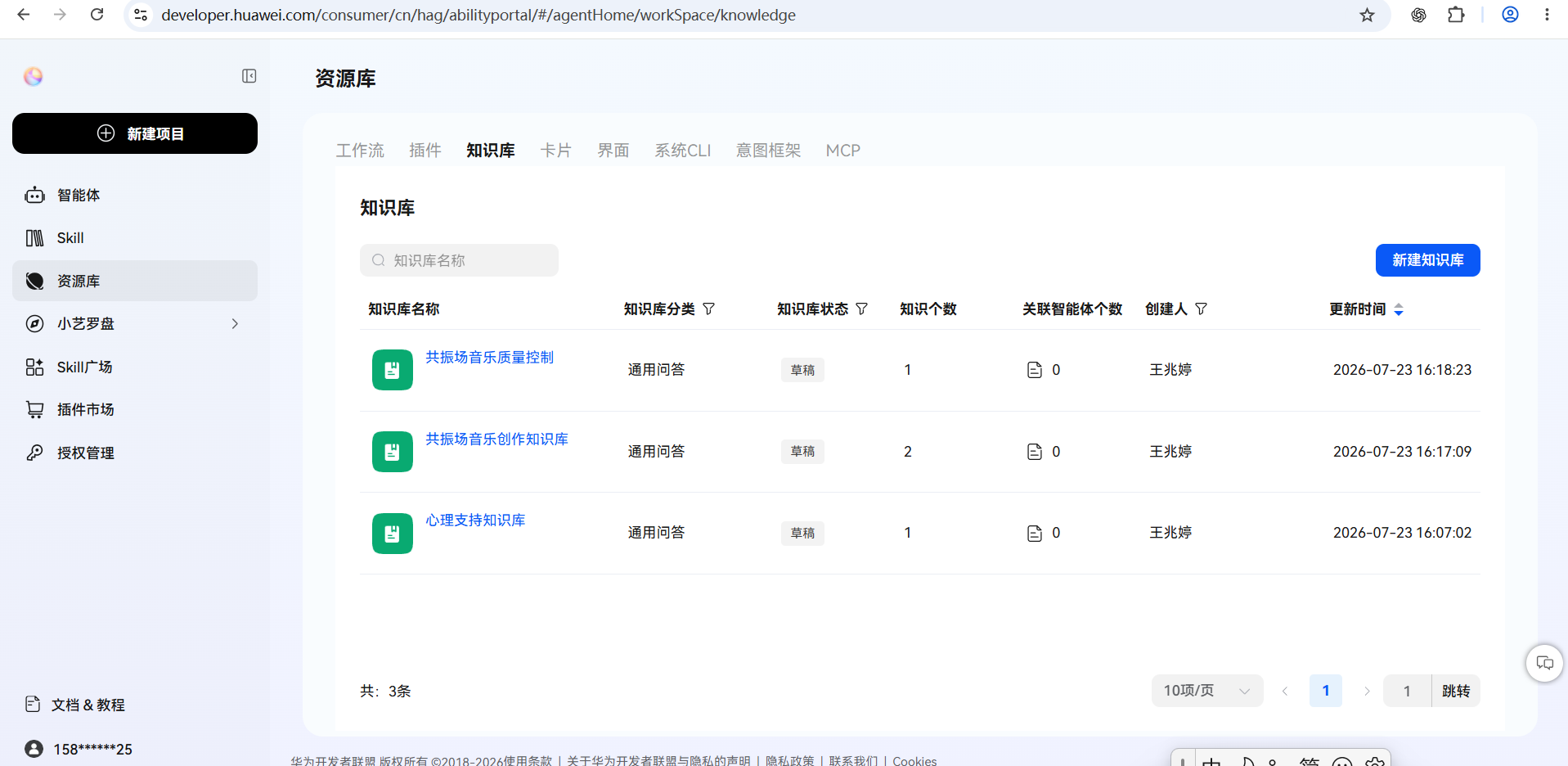Open 共振场音乐质量控制 knowledge base link
The height and width of the screenshot is (766, 1568).
[x=489, y=358]
